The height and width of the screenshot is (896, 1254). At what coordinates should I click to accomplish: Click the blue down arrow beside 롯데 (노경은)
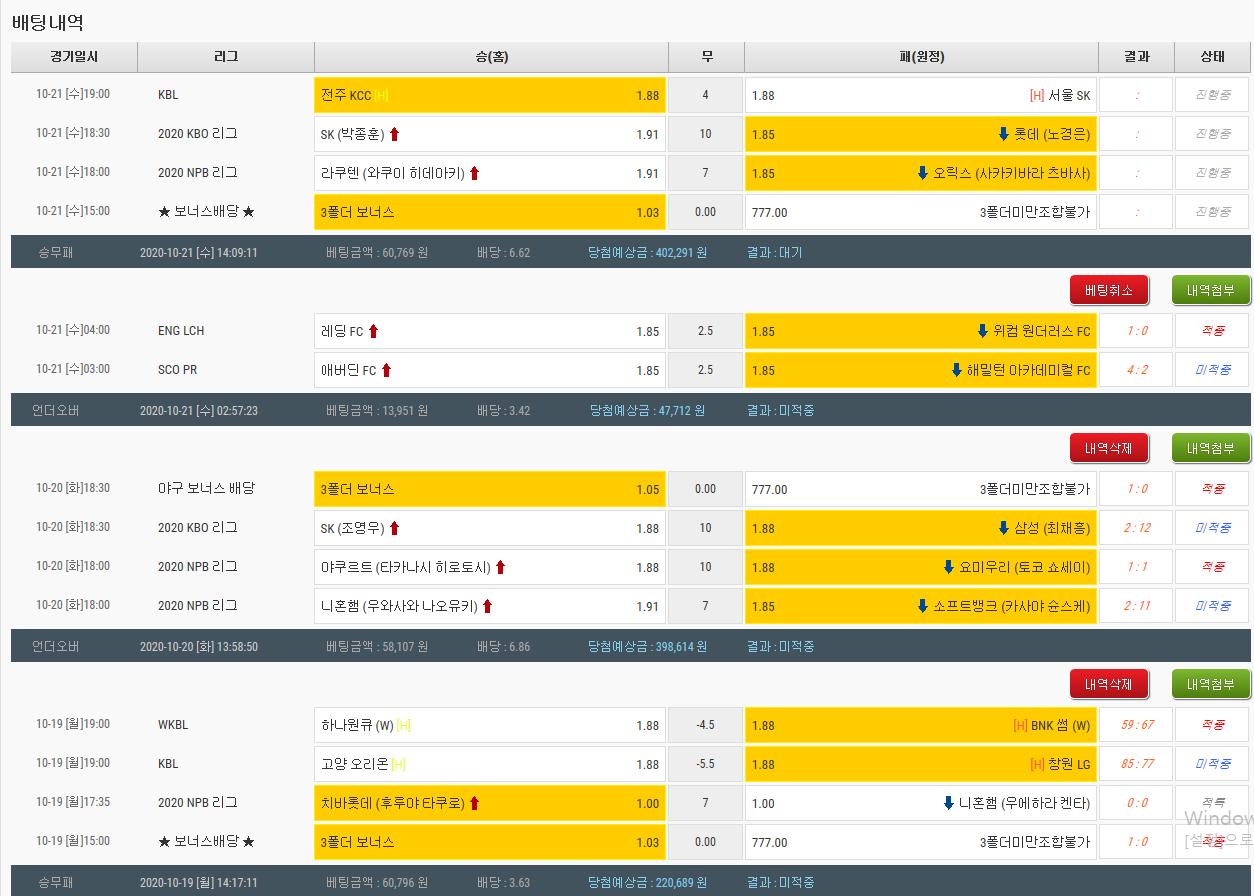pyautogui.click(x=1003, y=134)
